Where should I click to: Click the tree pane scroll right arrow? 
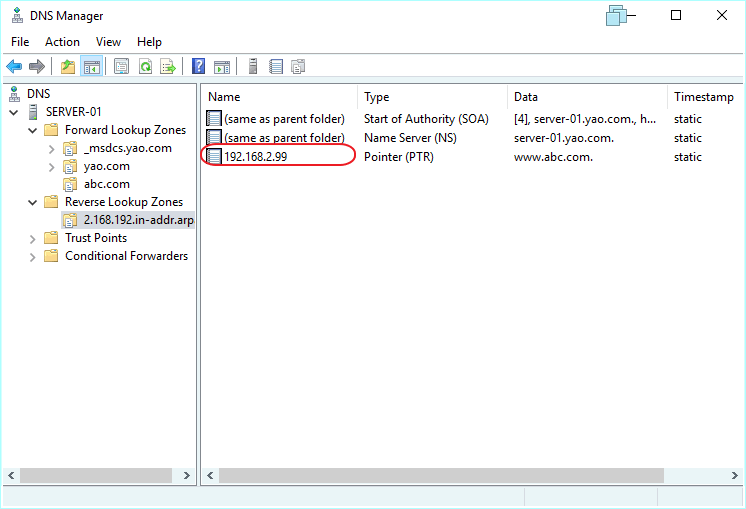point(187,475)
